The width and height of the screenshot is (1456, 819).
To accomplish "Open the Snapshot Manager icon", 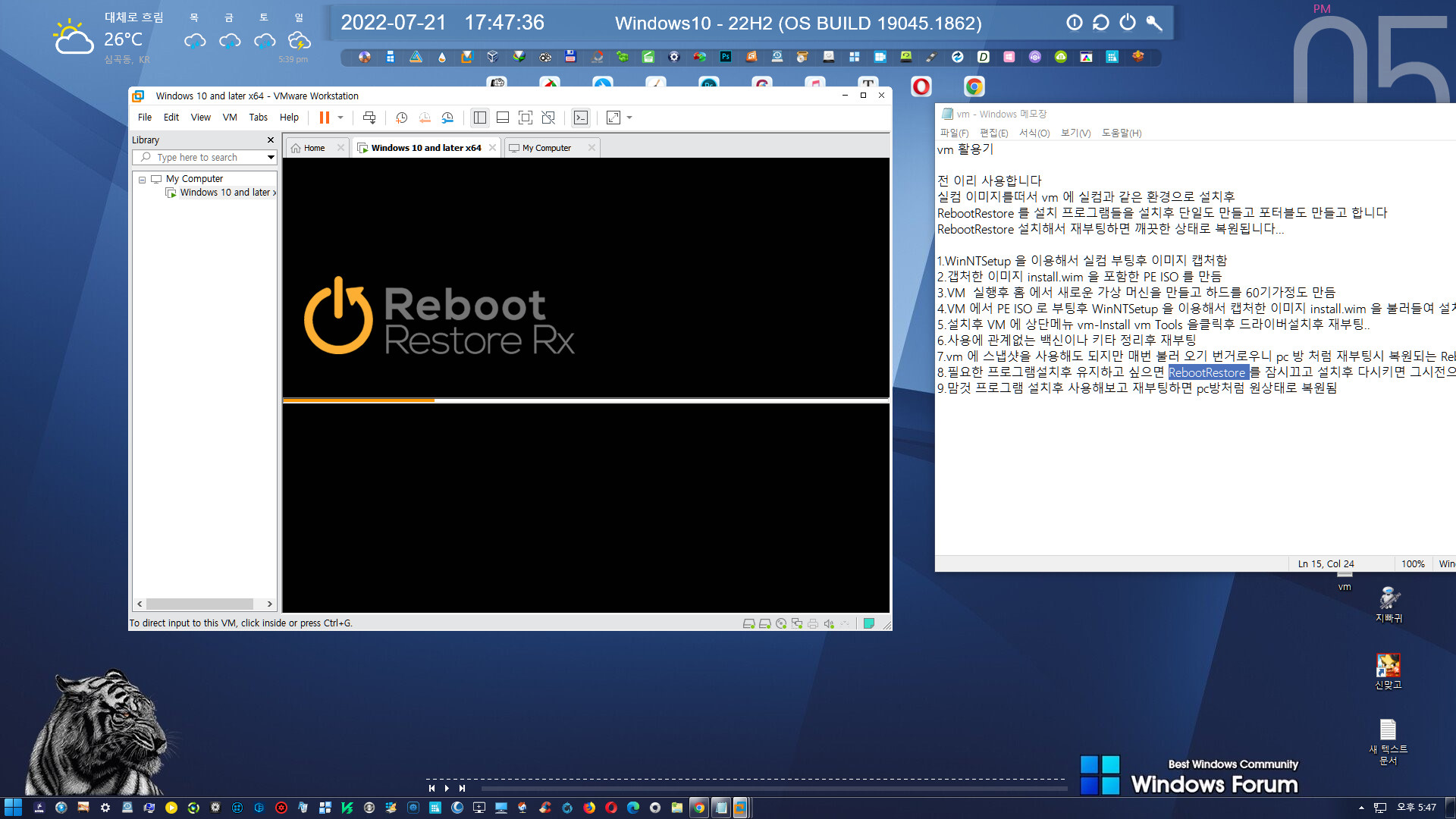I will [x=447, y=118].
